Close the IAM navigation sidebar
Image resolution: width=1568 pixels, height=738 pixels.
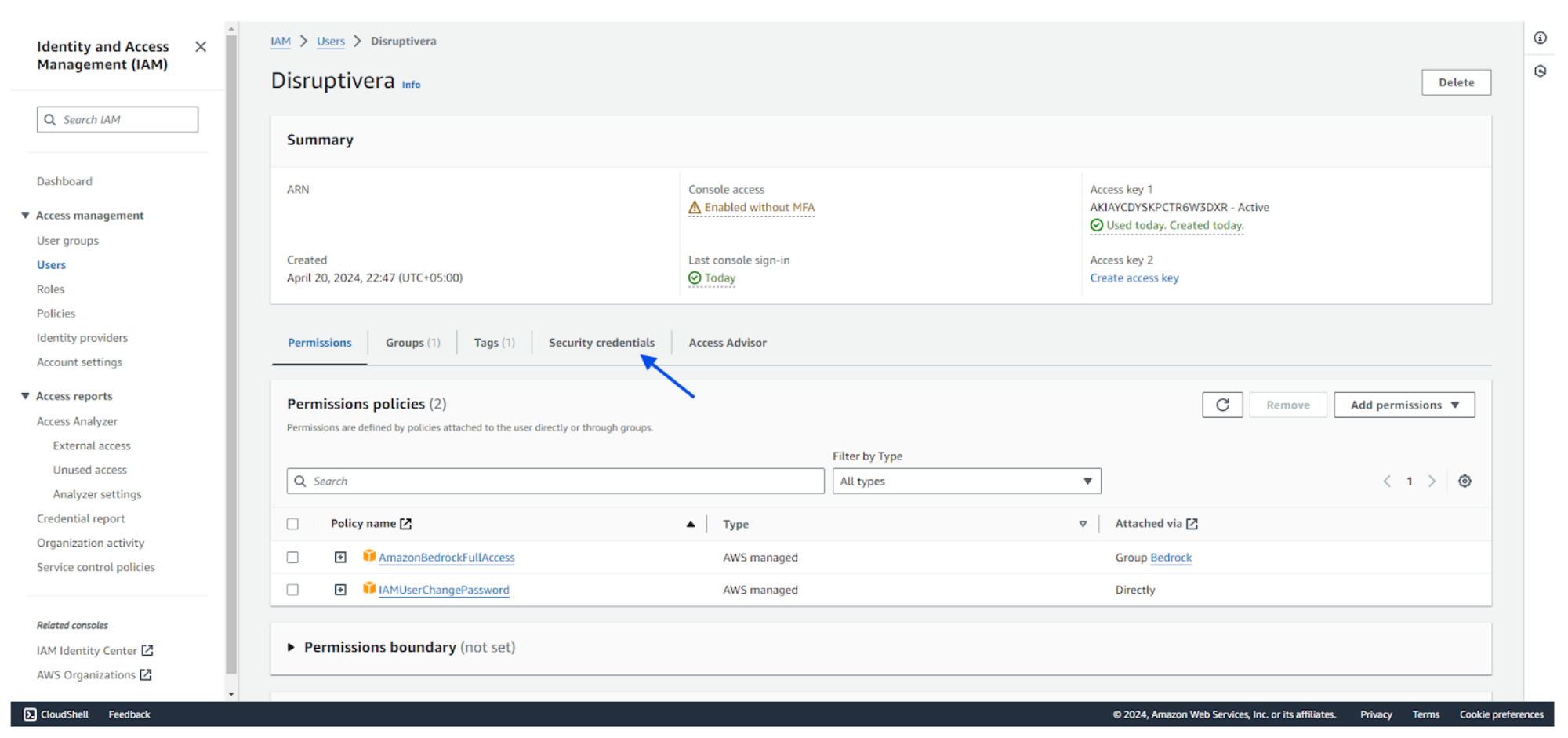pyautogui.click(x=201, y=47)
